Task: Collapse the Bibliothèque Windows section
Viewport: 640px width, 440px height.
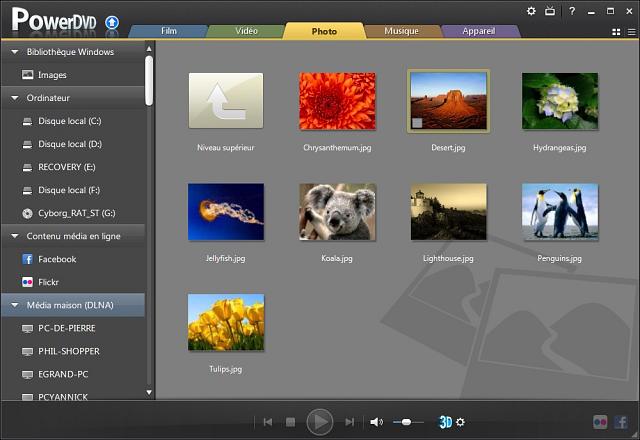Action: [14, 51]
